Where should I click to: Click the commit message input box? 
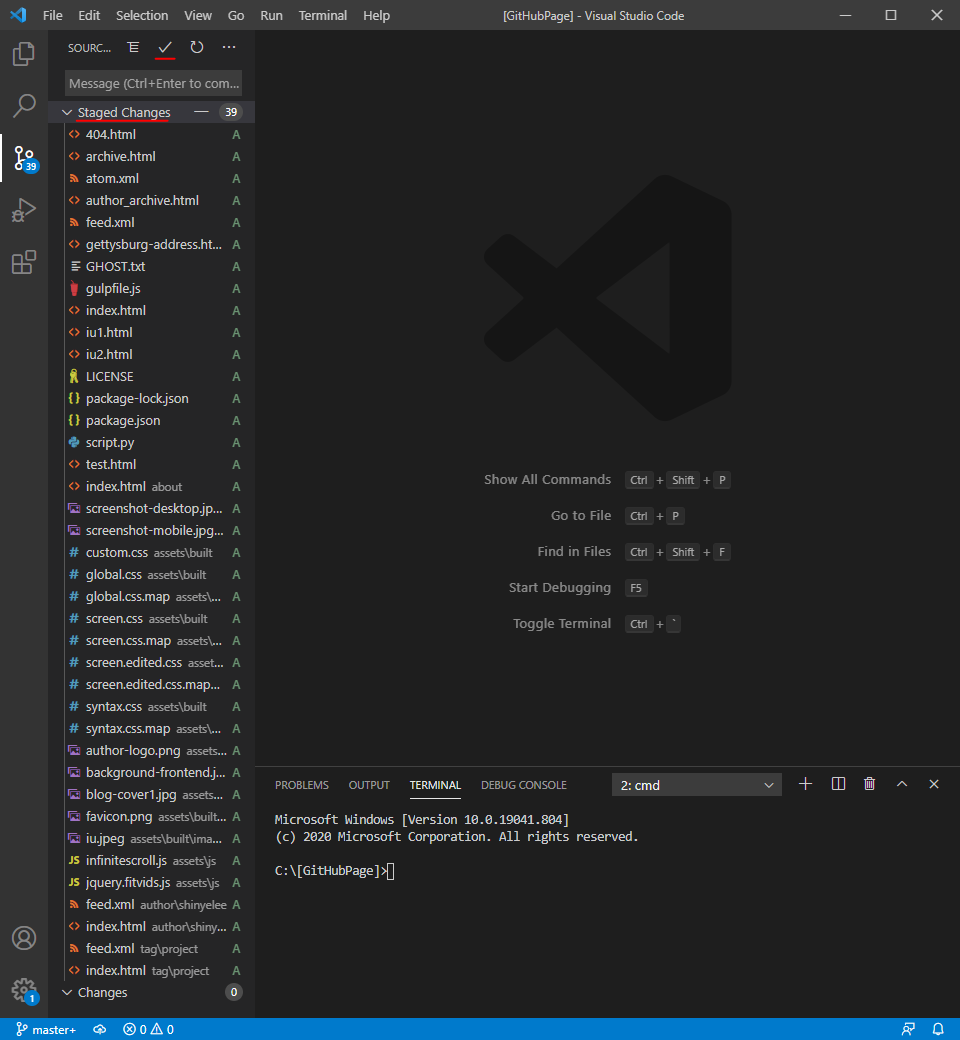[153, 84]
